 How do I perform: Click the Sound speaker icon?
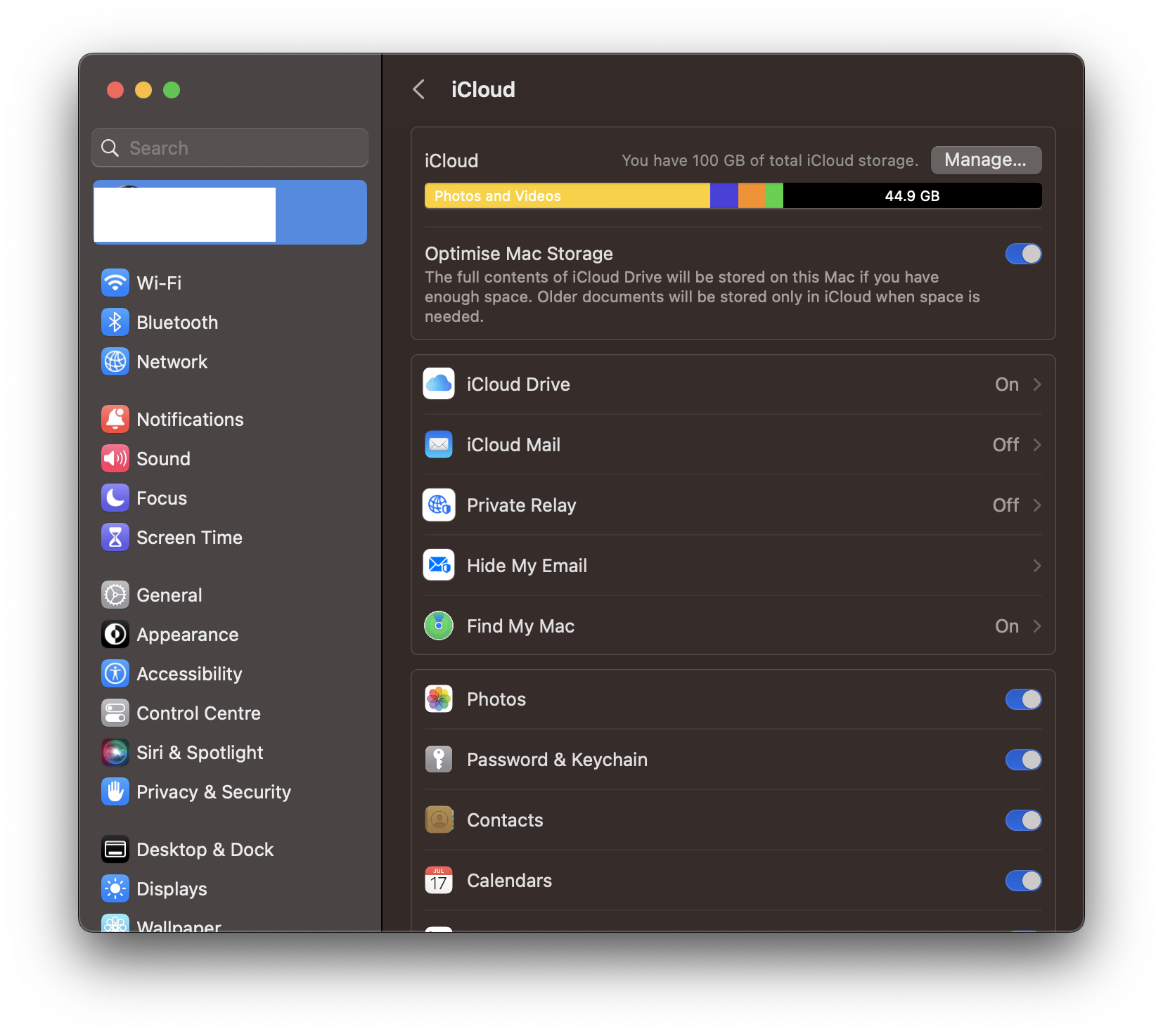click(115, 458)
